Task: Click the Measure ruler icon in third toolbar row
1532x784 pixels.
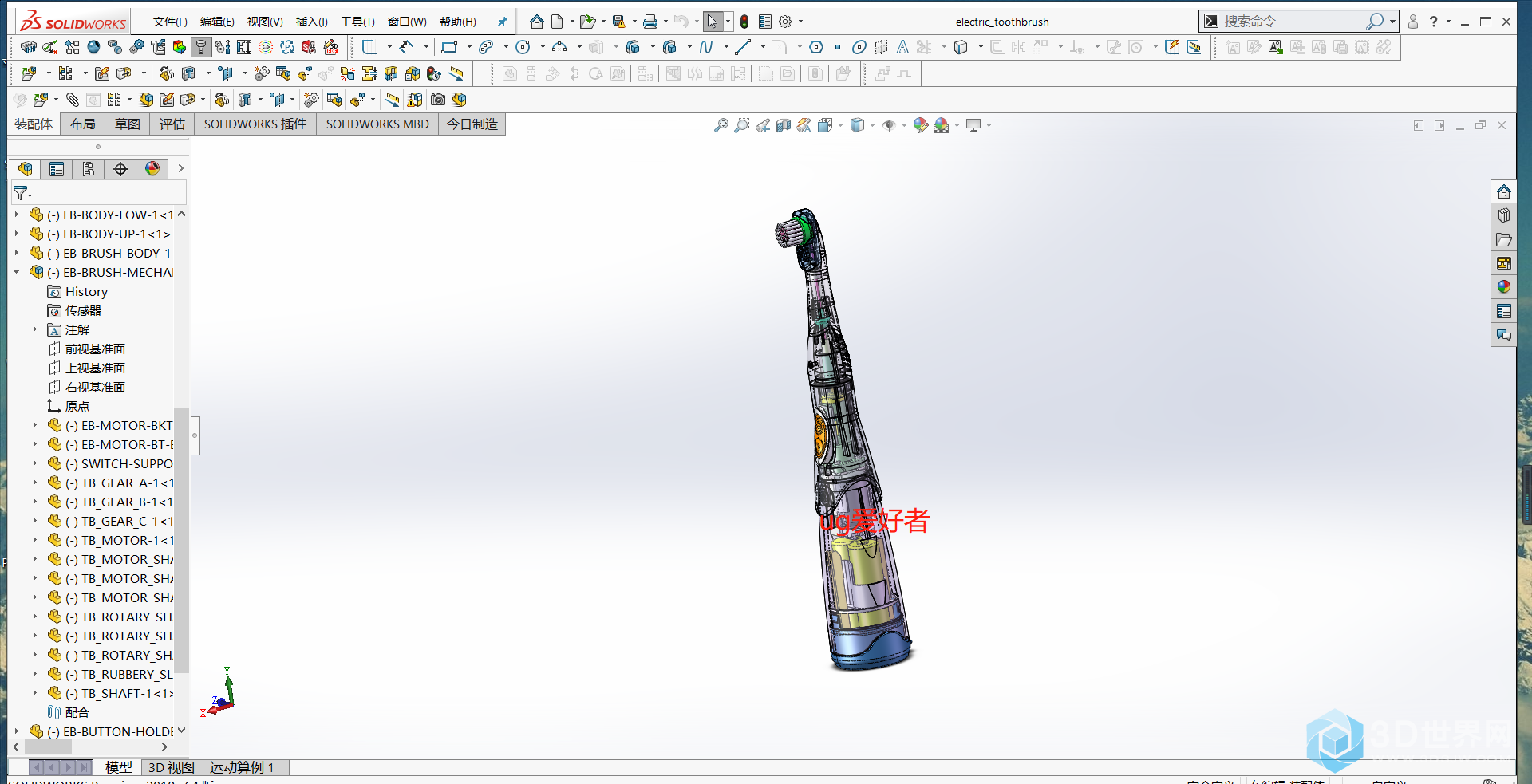Action: tap(392, 100)
